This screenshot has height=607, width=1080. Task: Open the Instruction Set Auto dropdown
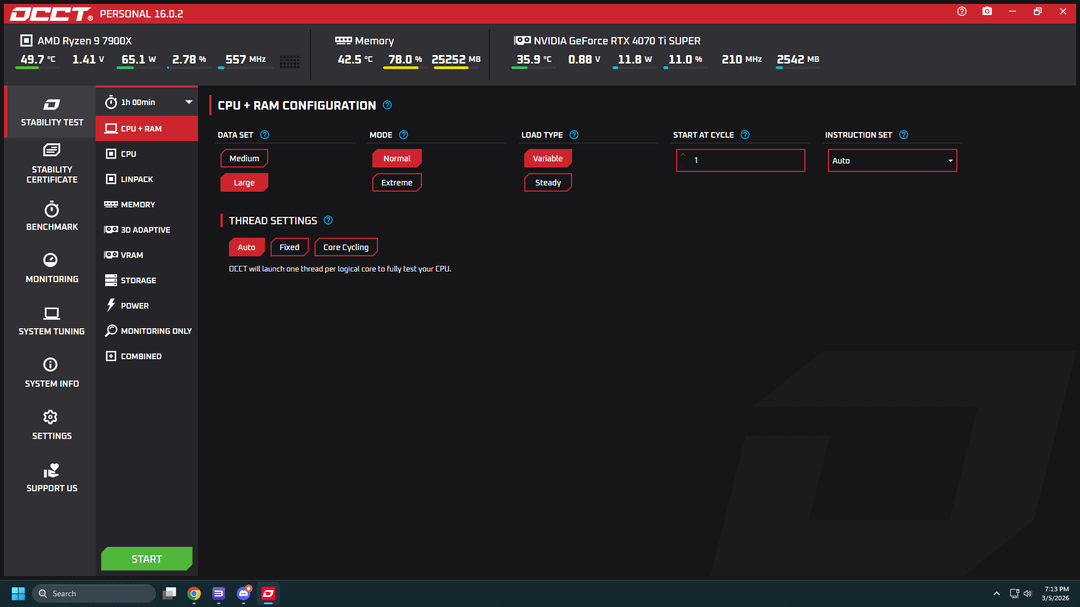click(x=892, y=161)
